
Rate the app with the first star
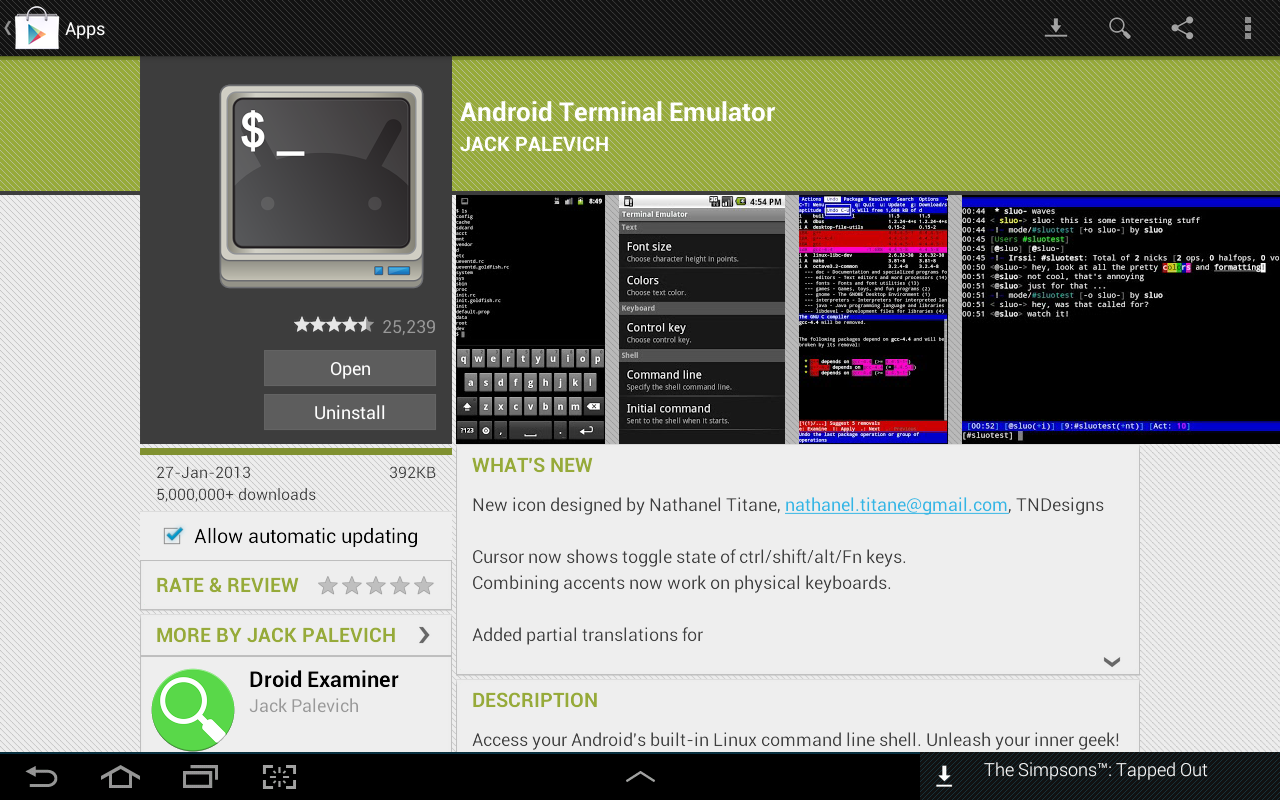coord(328,586)
